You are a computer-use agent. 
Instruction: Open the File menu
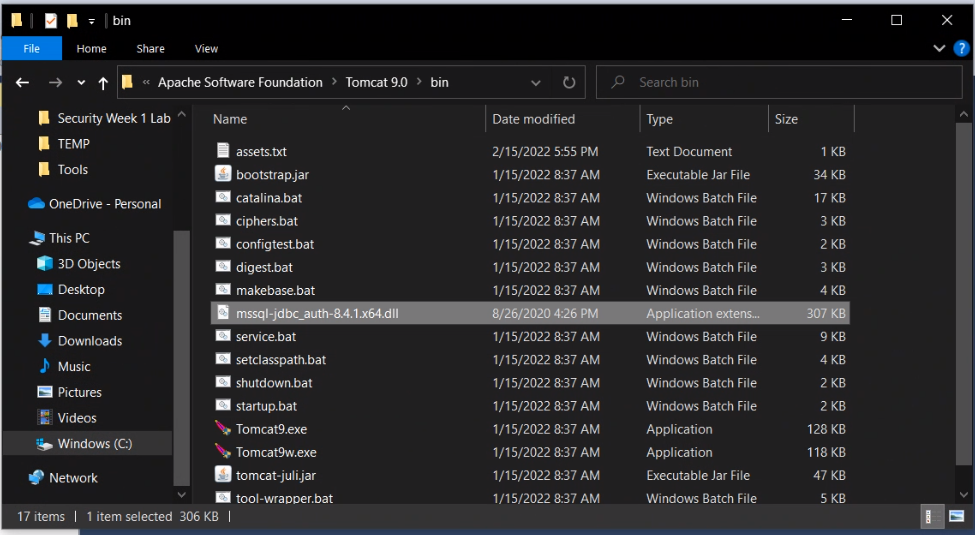tap(31, 48)
